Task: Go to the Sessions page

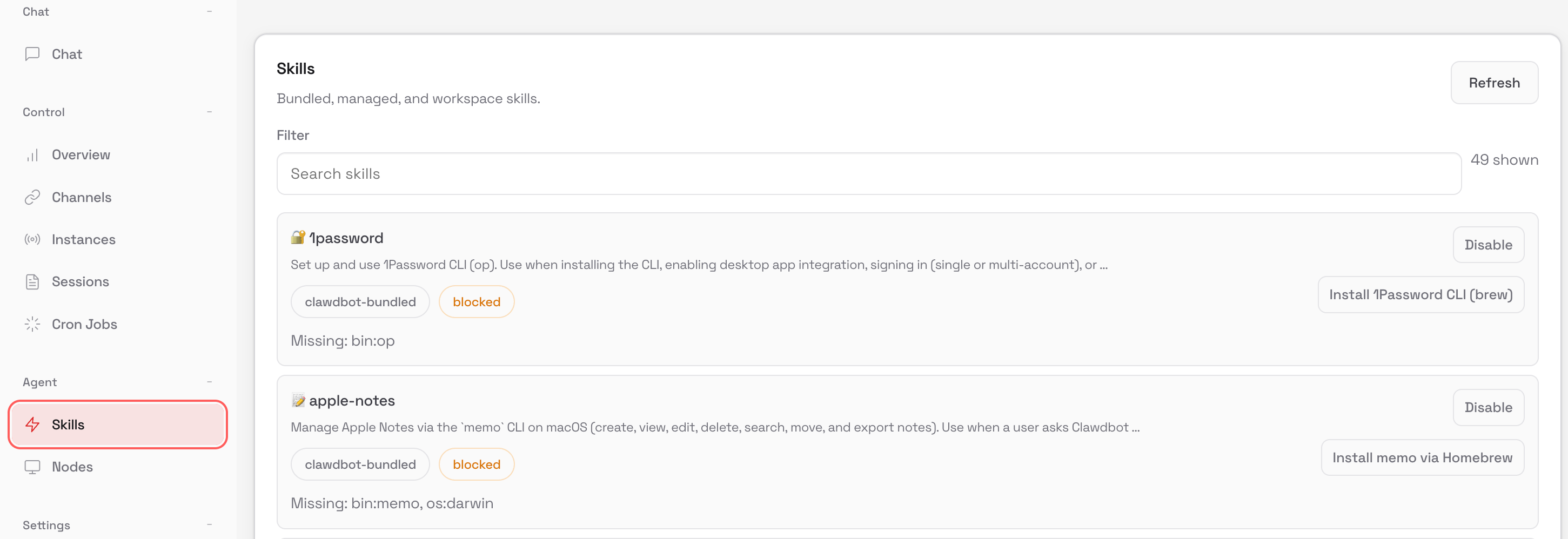Action: (x=81, y=282)
